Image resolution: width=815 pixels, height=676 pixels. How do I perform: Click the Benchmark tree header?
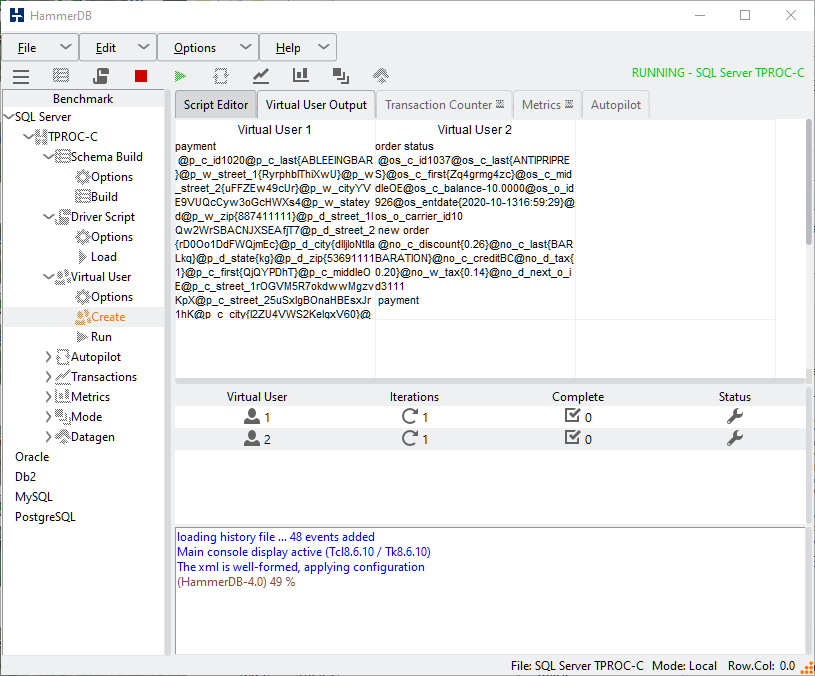[x=83, y=99]
